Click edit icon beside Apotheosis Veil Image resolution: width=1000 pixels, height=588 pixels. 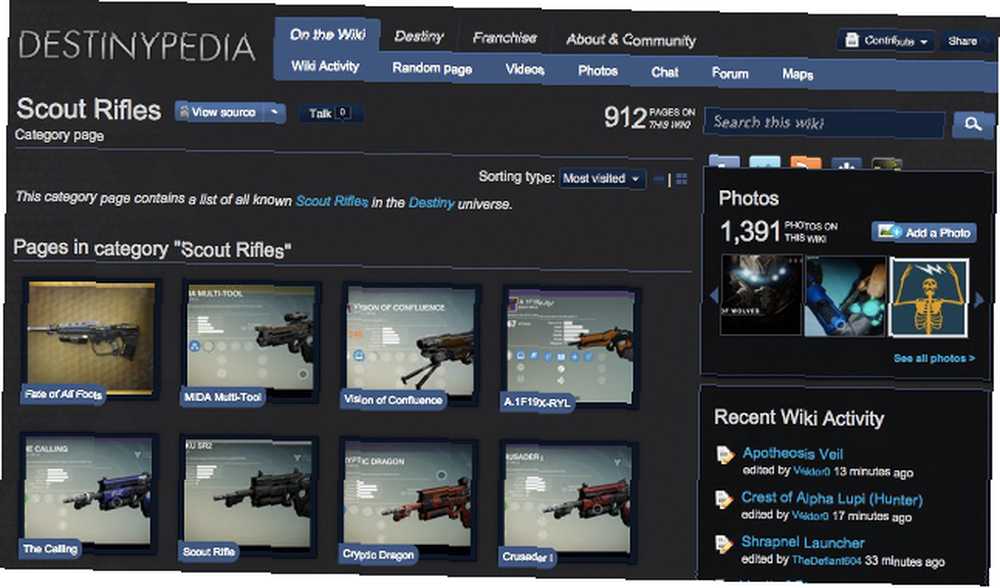pos(724,455)
